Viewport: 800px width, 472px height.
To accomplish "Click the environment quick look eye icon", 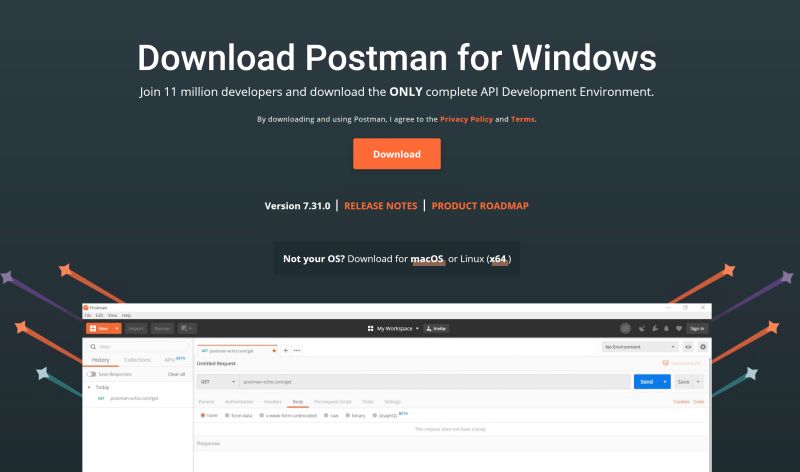I will click(x=688, y=347).
